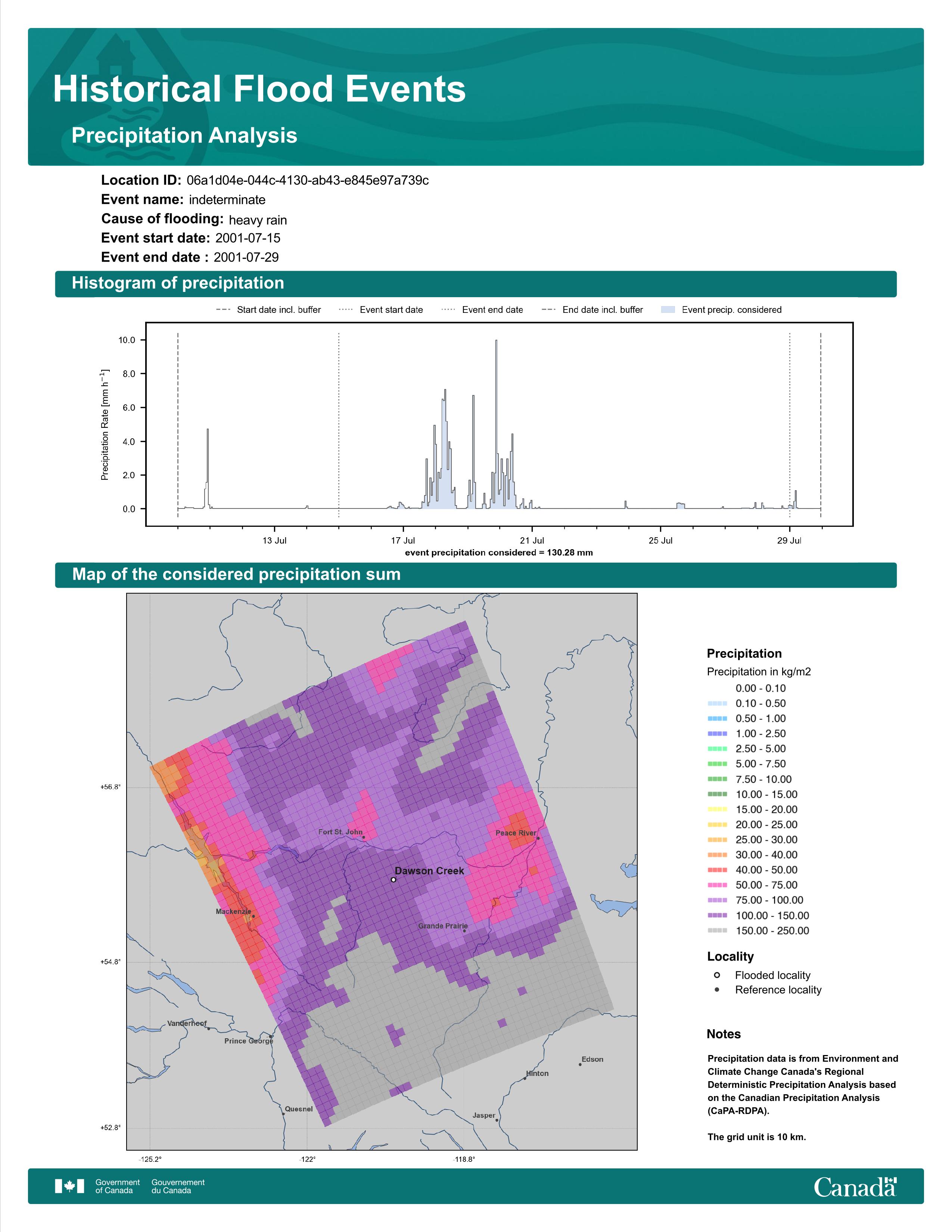Select the 50.00 - 75.00 pink swatch
The width and height of the screenshot is (952, 1232).
(718, 885)
